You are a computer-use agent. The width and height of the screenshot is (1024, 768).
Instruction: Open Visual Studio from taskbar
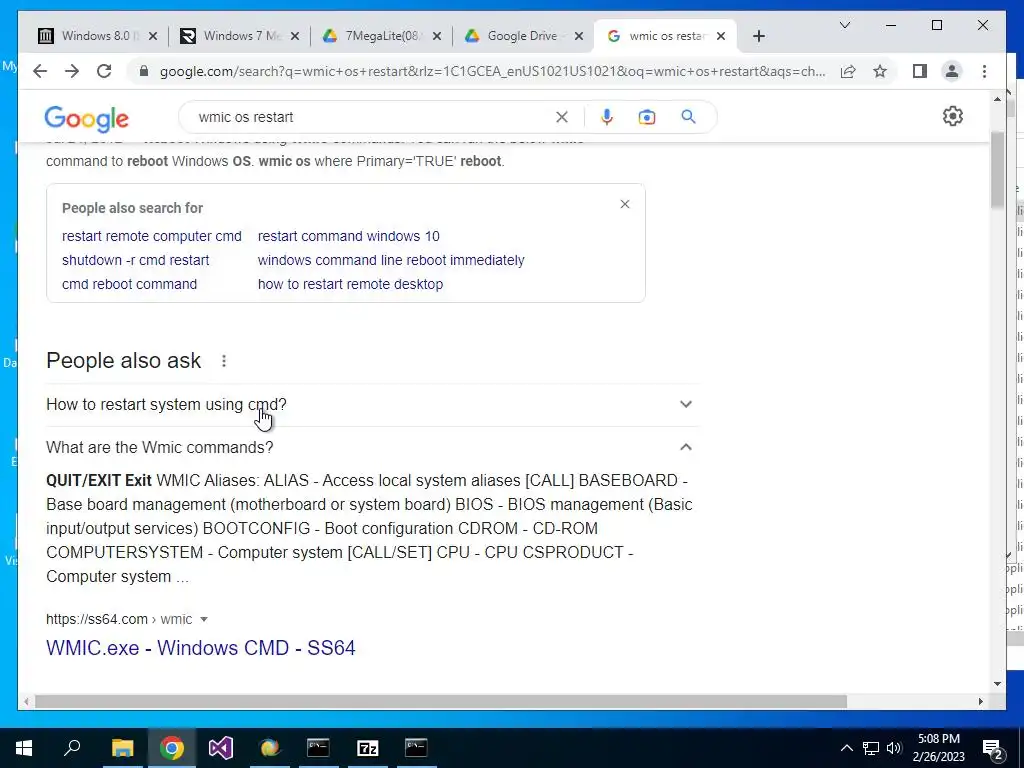(221, 748)
